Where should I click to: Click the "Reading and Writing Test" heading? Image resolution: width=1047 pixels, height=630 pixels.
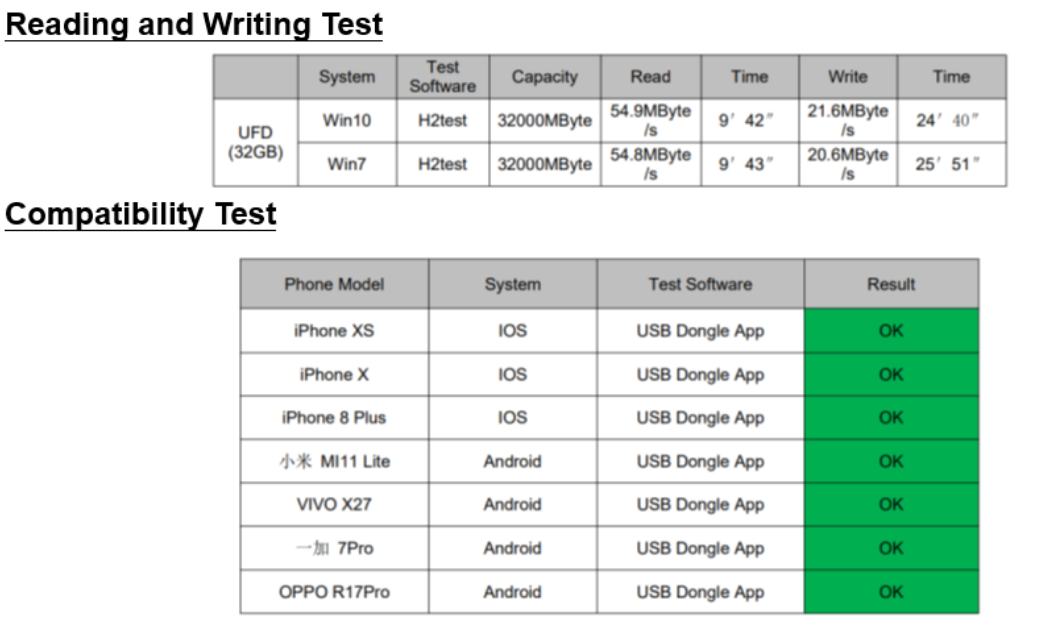tap(194, 24)
